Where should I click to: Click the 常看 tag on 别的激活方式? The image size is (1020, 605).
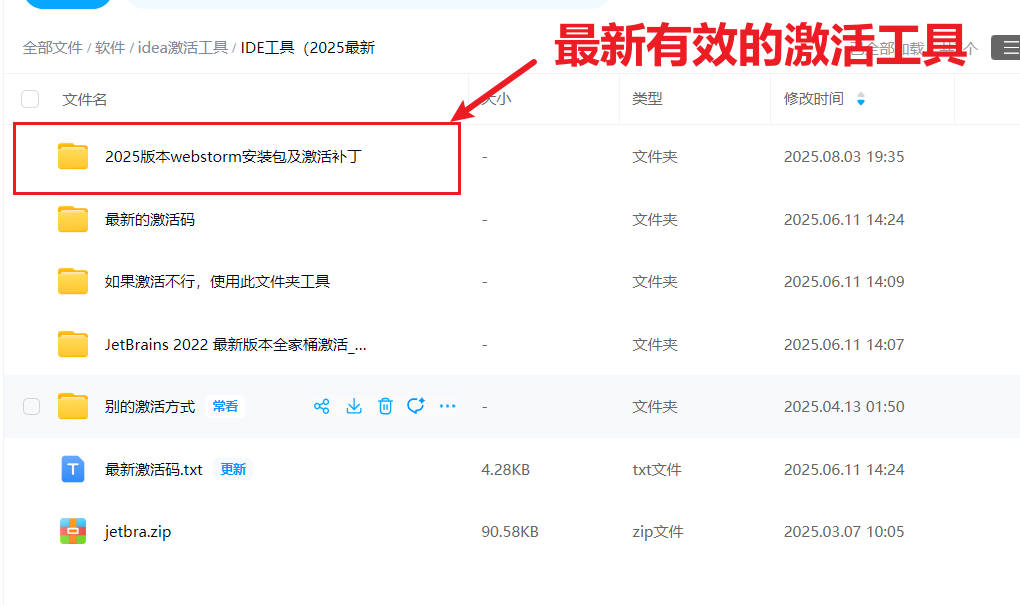coord(225,406)
